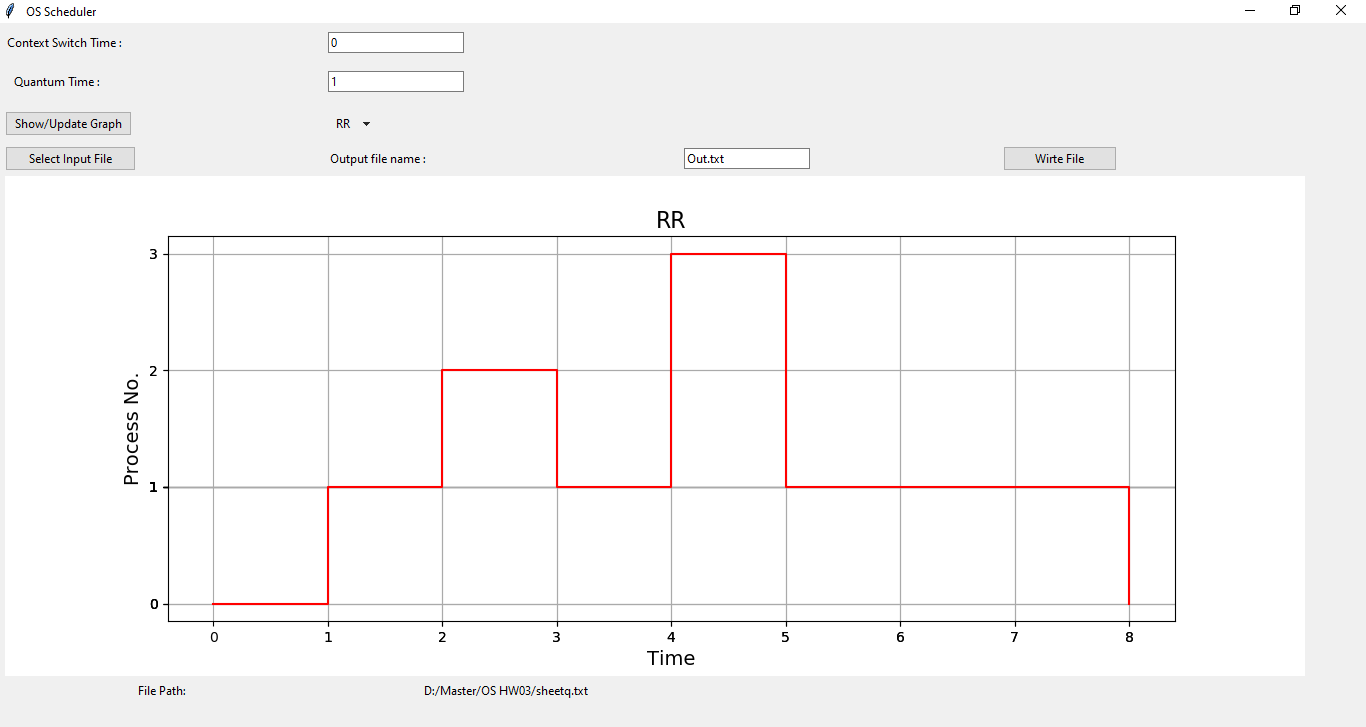Click the 'Context Switch Time :' label
Viewport: 1366px width, 727px height.
pyautogui.click(x=65, y=43)
